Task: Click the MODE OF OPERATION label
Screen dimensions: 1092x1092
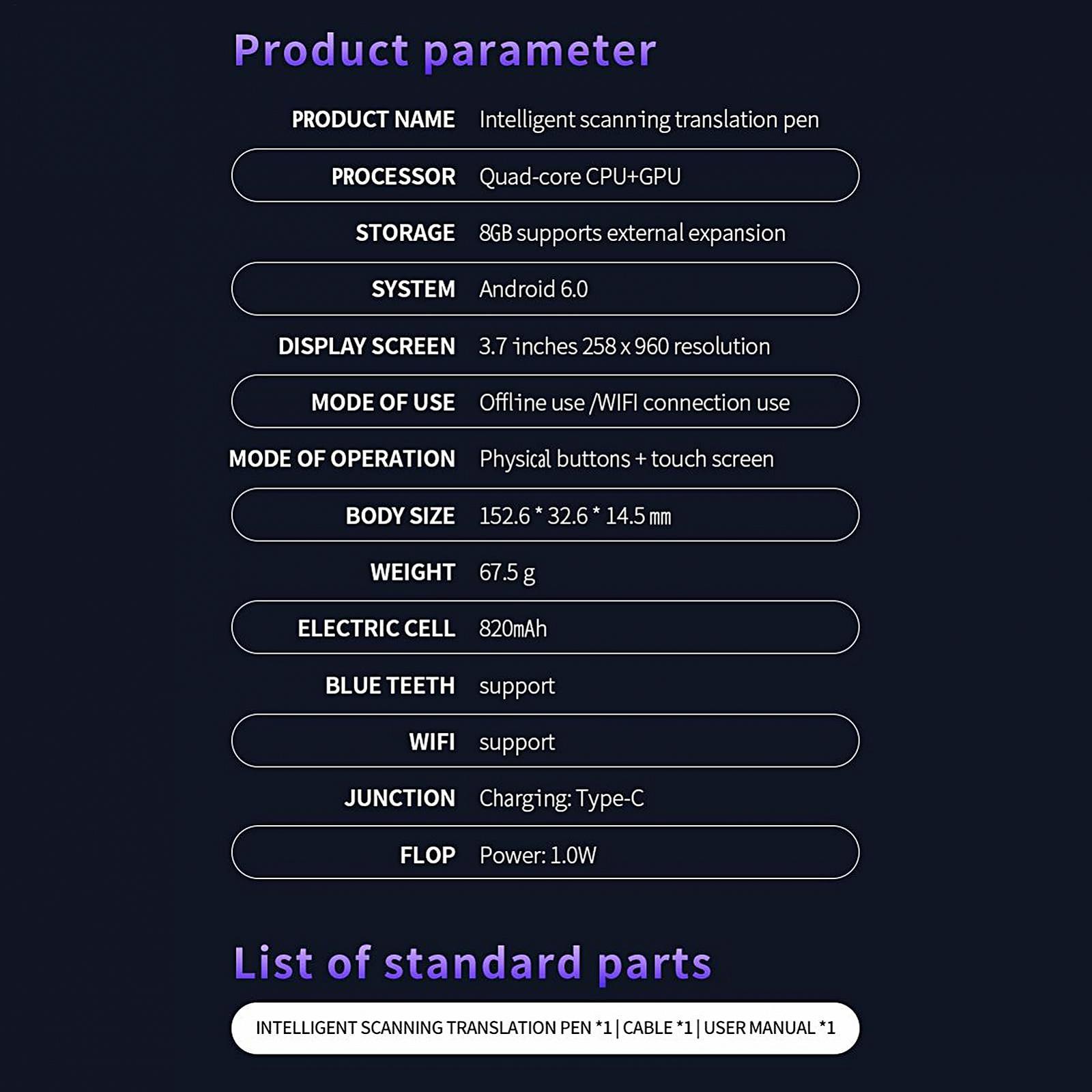Action: coord(341,459)
